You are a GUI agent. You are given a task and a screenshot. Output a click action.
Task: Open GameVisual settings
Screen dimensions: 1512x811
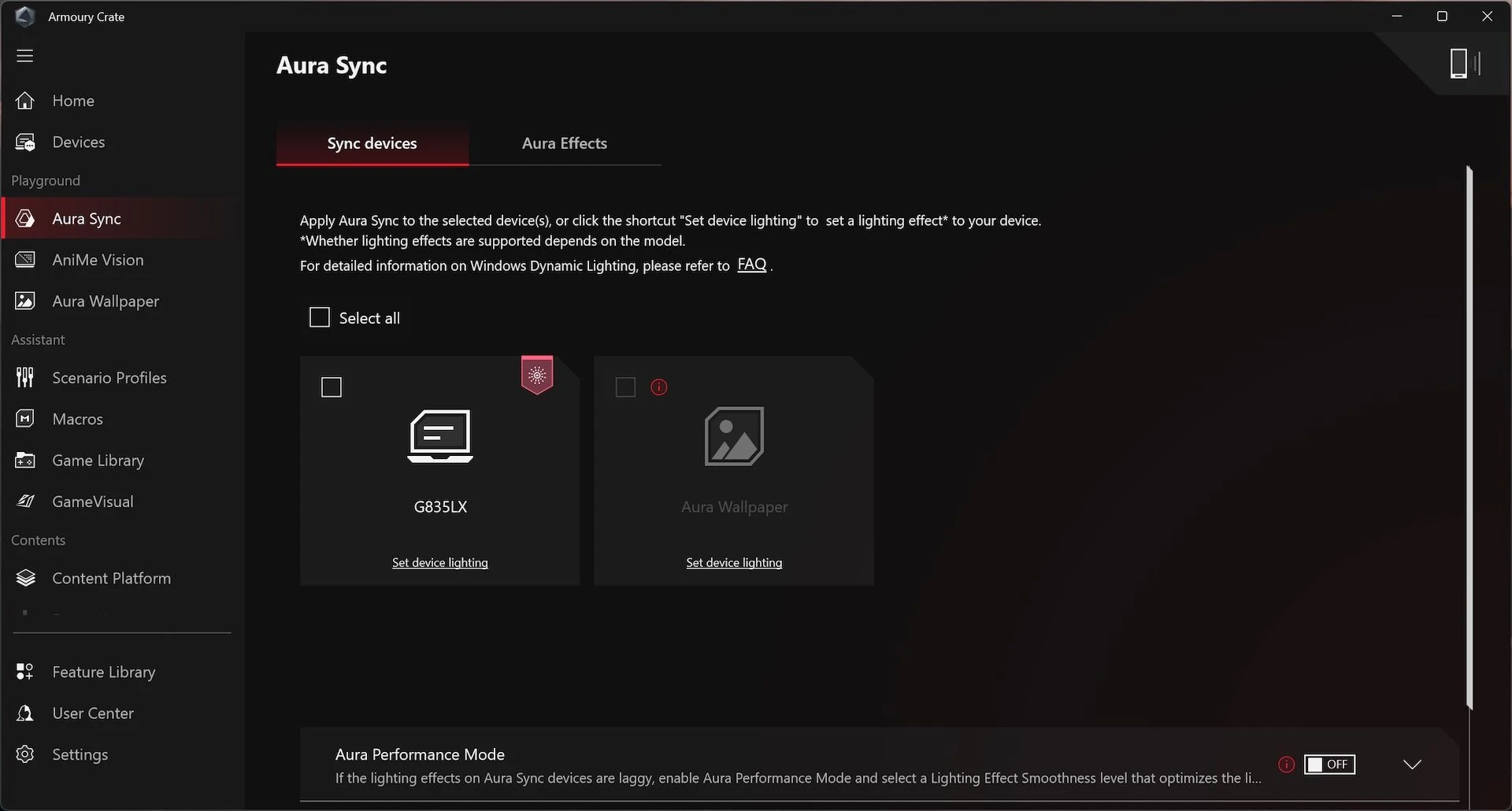point(122,502)
